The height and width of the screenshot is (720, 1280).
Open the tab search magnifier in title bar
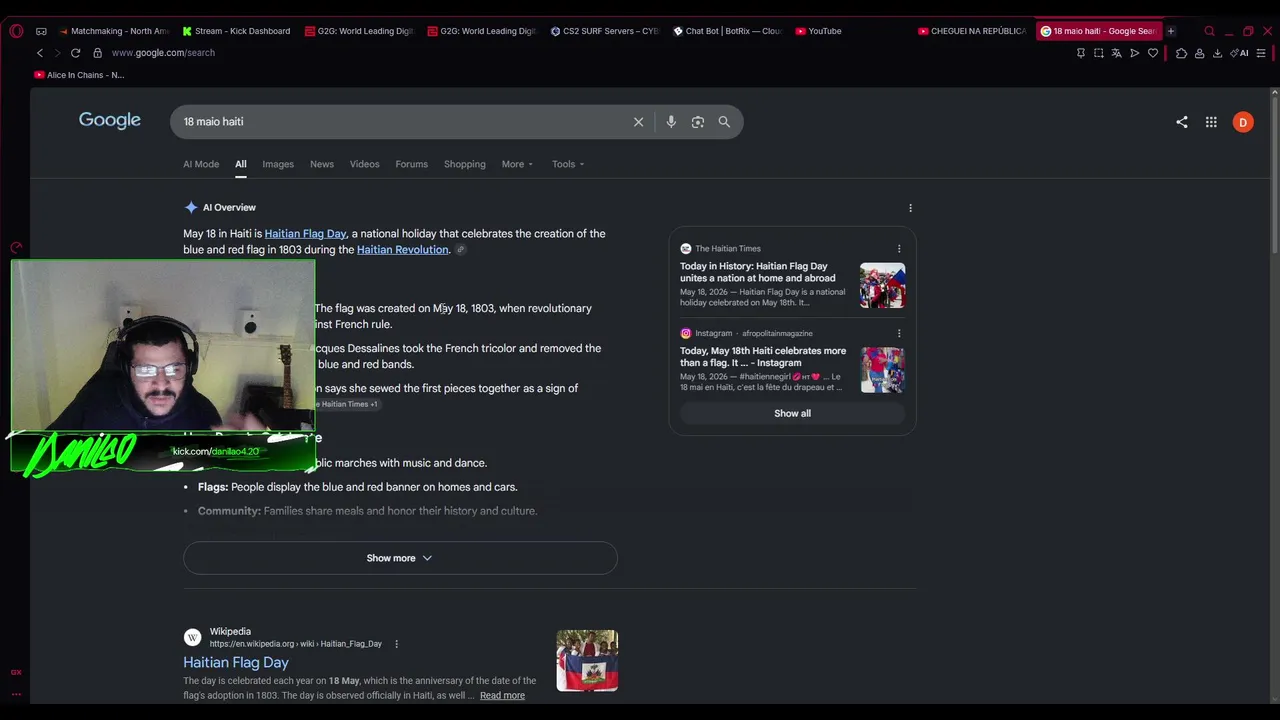(1209, 31)
